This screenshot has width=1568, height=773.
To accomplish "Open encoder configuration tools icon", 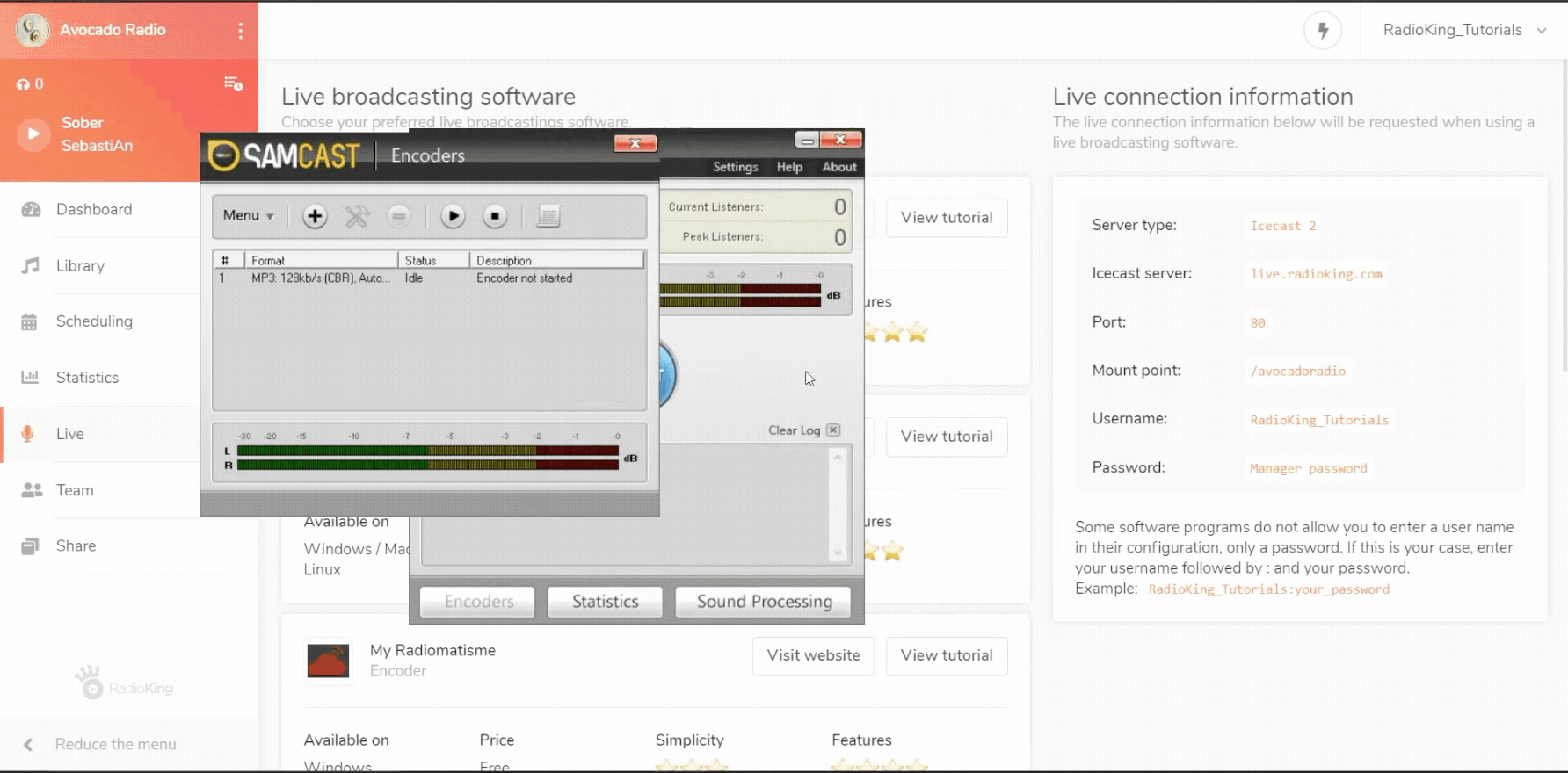I will pos(357,216).
